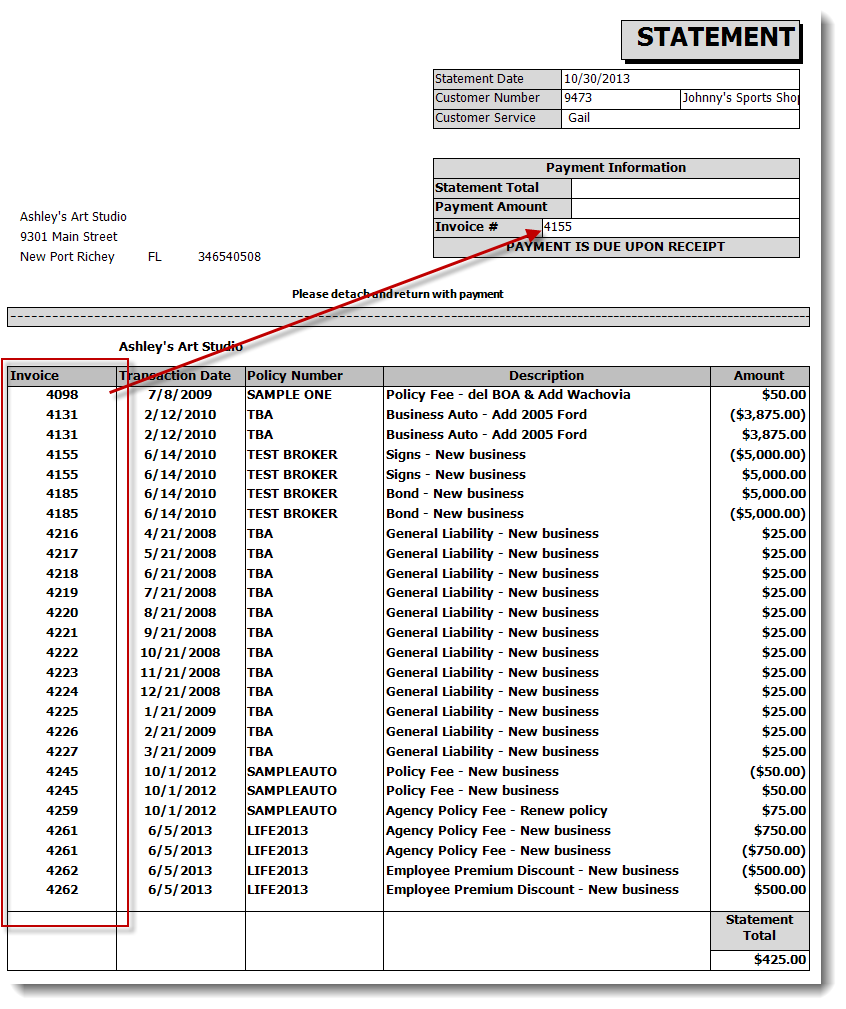Click the ($50.00) credit amount
846x1009 pixels.
coord(778,772)
